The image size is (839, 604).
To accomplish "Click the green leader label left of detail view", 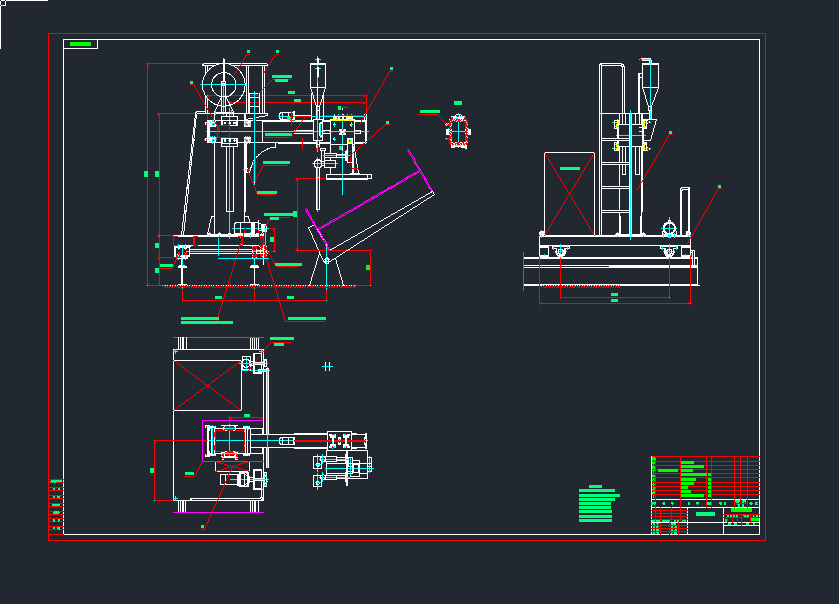I will pos(430,111).
